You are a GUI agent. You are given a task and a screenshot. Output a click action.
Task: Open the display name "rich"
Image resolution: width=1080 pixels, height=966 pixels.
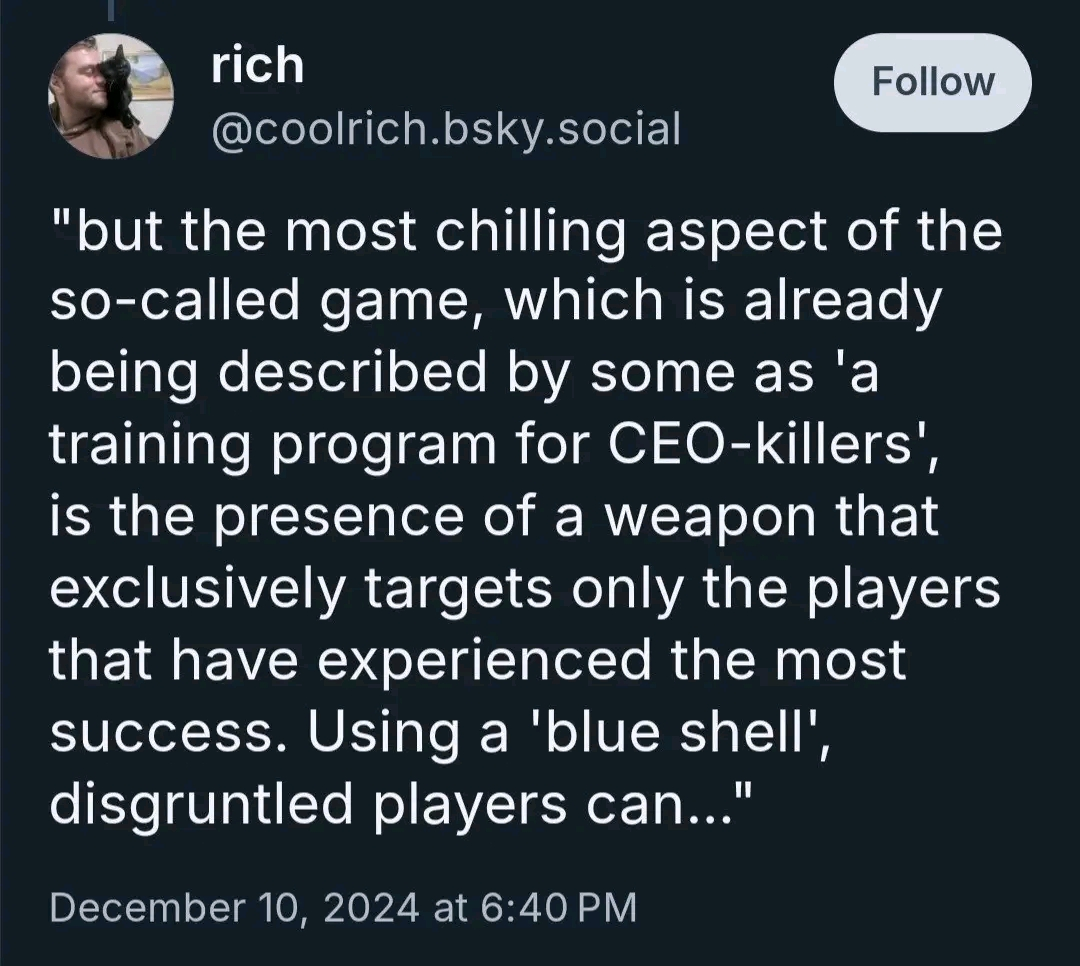click(257, 66)
